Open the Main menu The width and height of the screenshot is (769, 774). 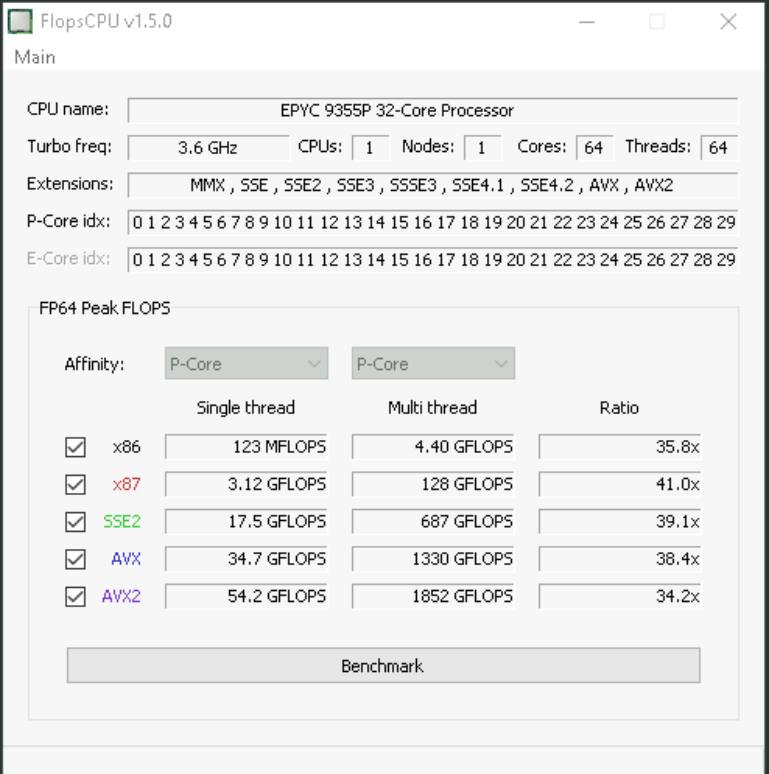tap(35, 57)
